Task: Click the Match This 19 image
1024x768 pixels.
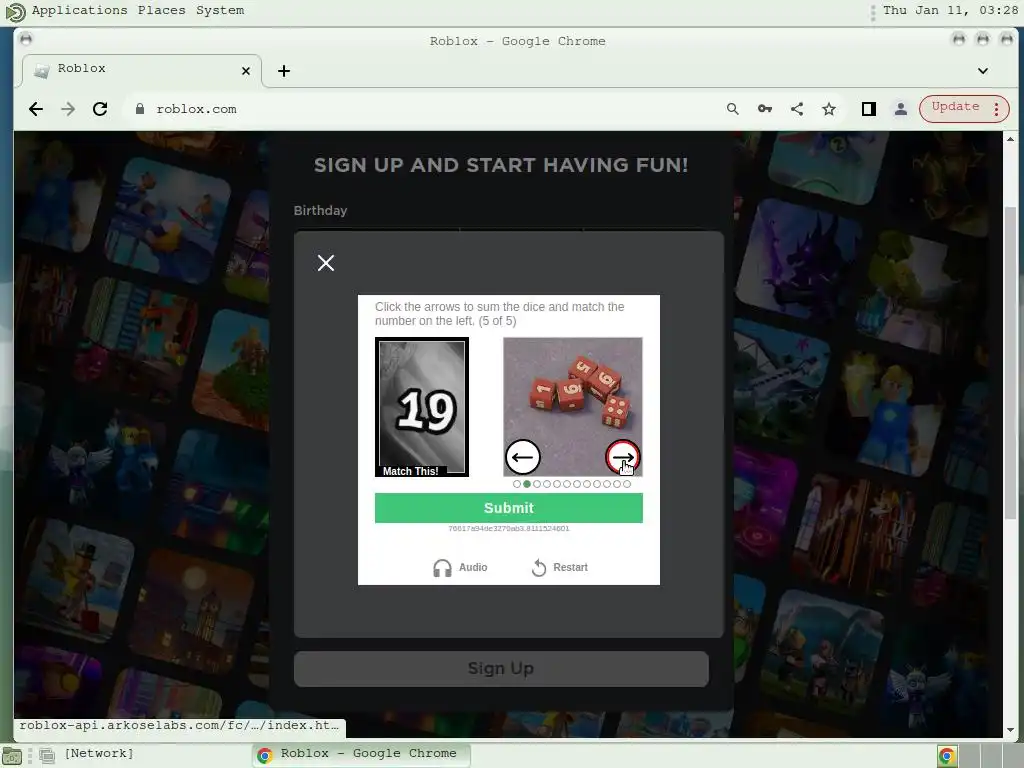Action: (x=421, y=407)
